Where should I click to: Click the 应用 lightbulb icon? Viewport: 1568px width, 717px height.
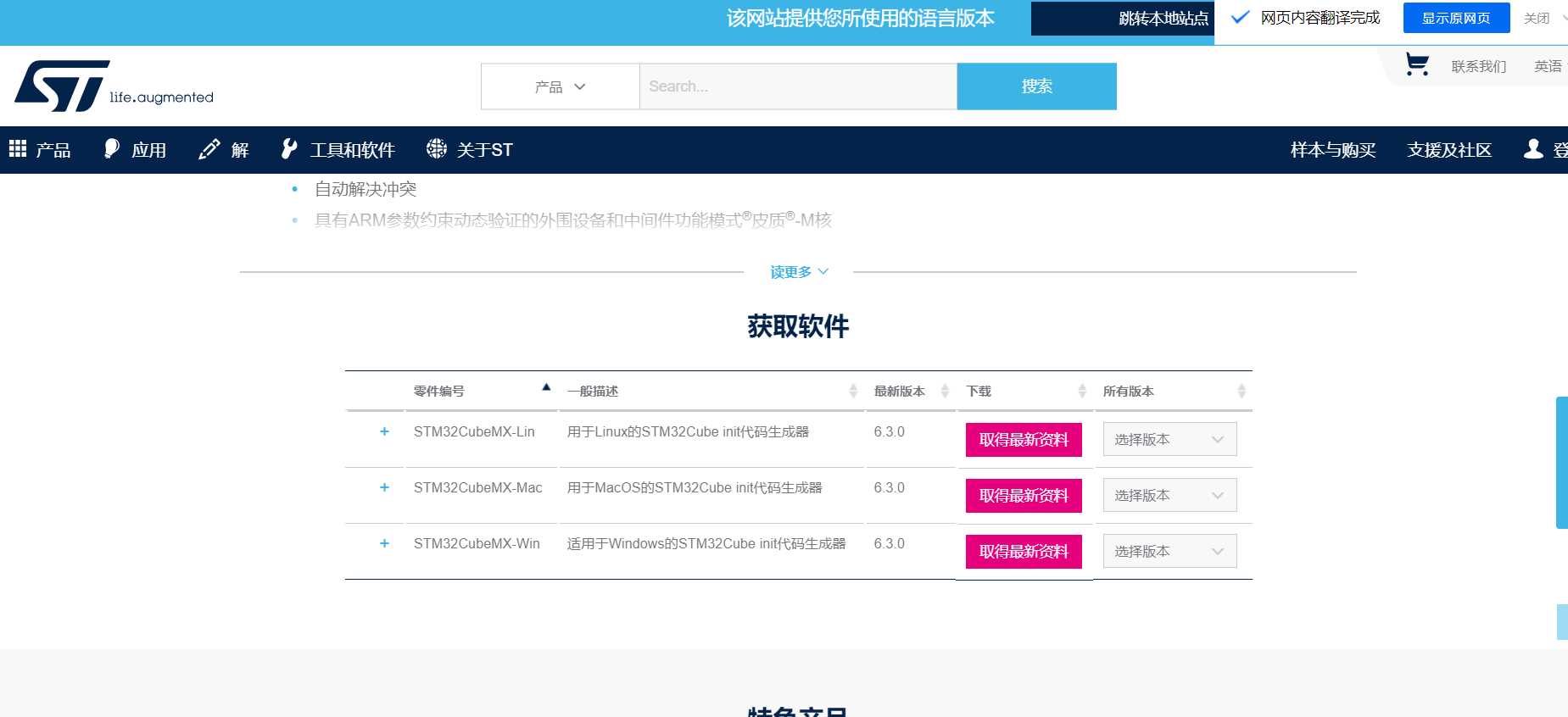(112, 149)
